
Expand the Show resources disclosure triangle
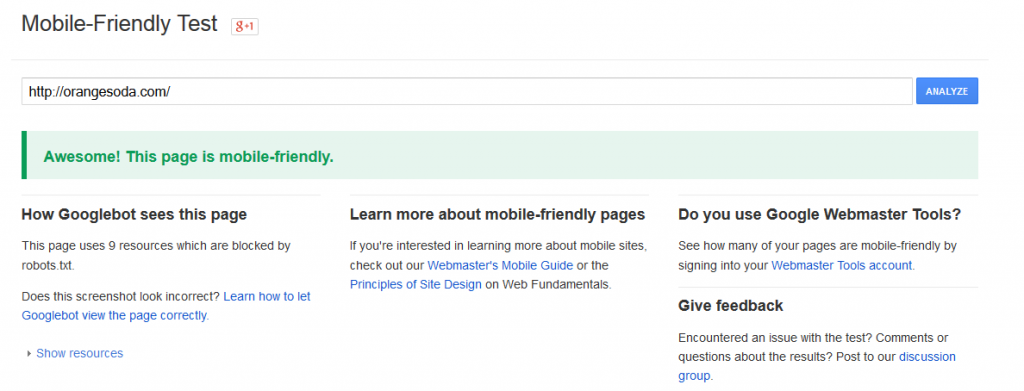coord(29,354)
